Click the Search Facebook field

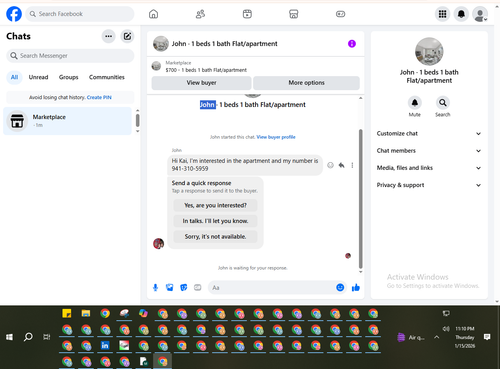coord(80,14)
